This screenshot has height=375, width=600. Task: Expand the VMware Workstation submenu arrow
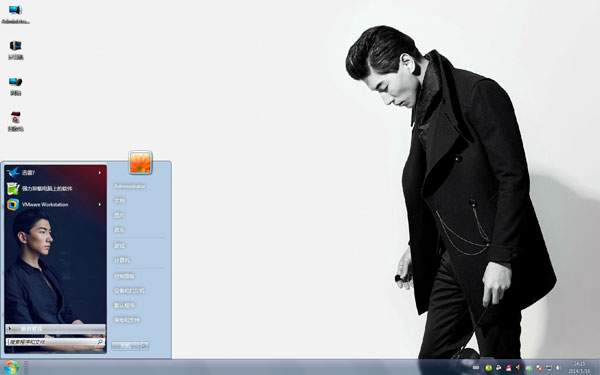(99, 204)
